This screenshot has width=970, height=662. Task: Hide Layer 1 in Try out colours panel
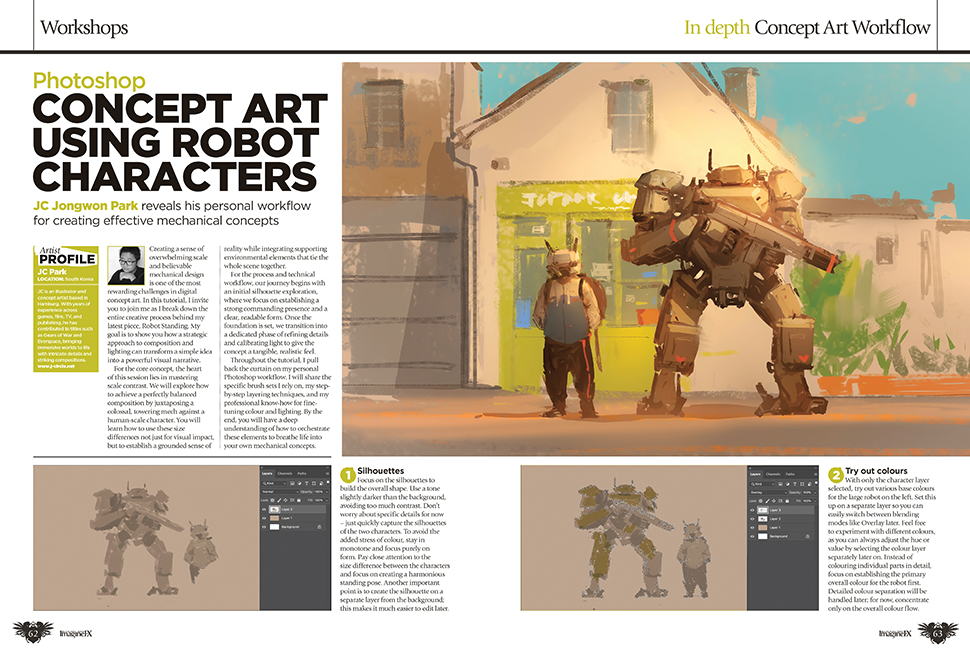(752, 528)
